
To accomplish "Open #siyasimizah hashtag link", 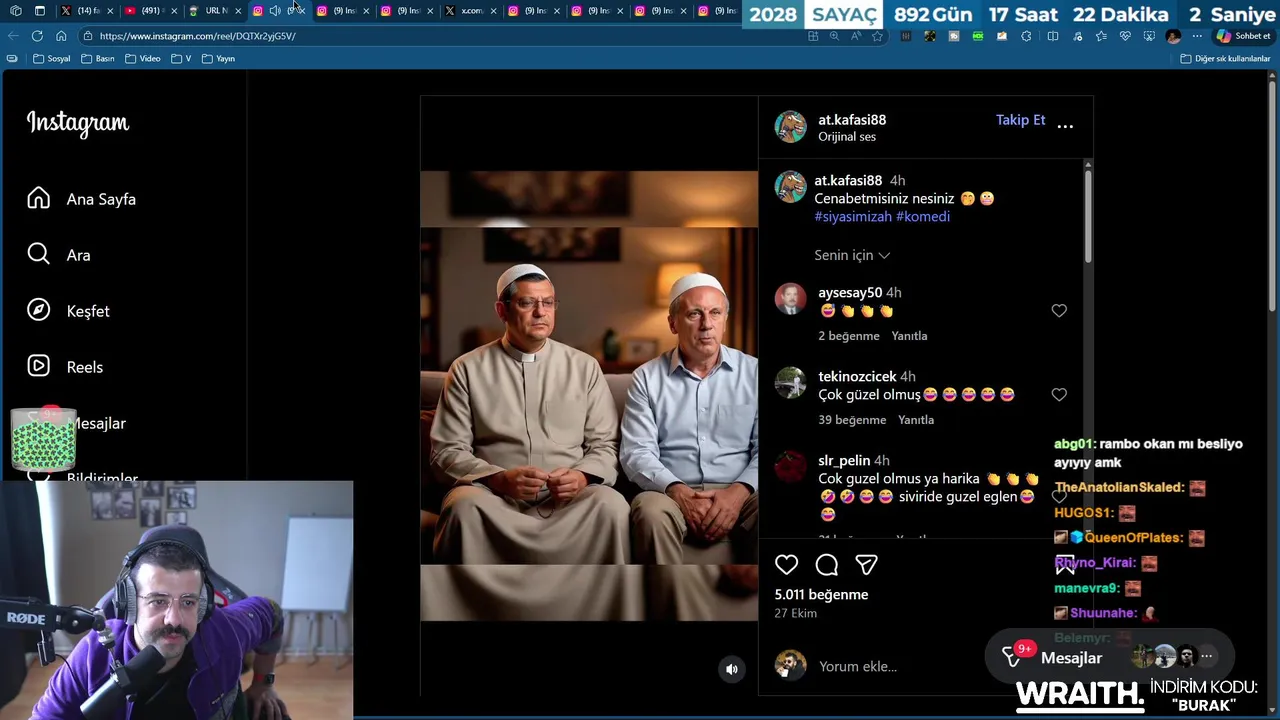I will coord(853,216).
